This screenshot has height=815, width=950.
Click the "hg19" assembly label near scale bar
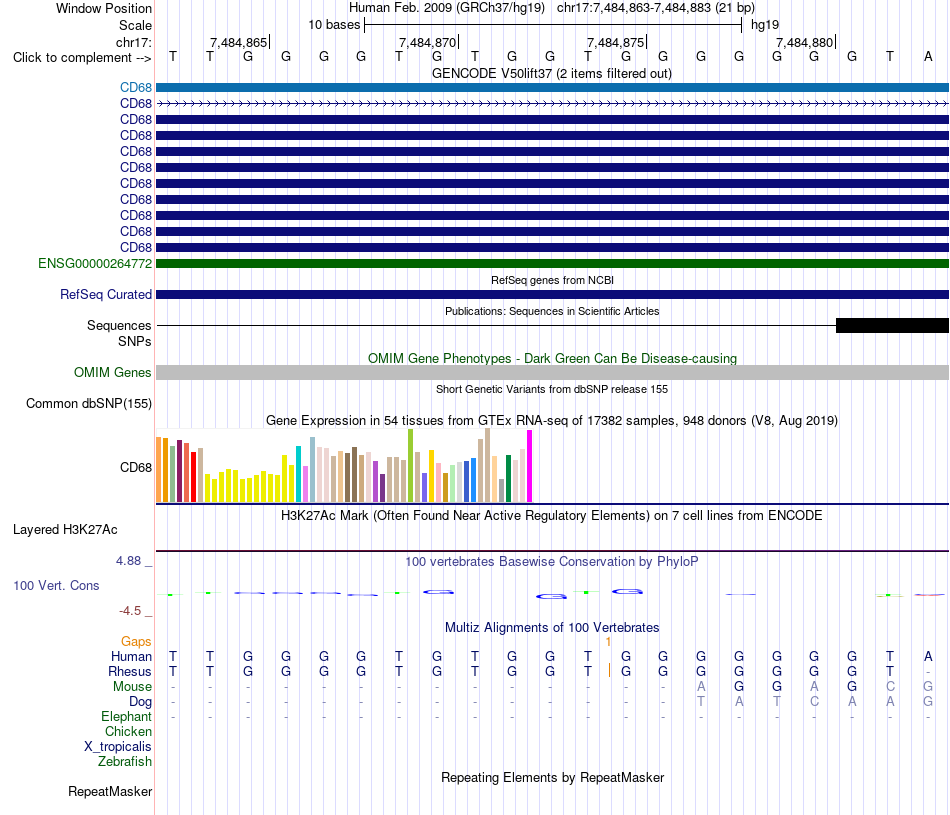pos(765,25)
